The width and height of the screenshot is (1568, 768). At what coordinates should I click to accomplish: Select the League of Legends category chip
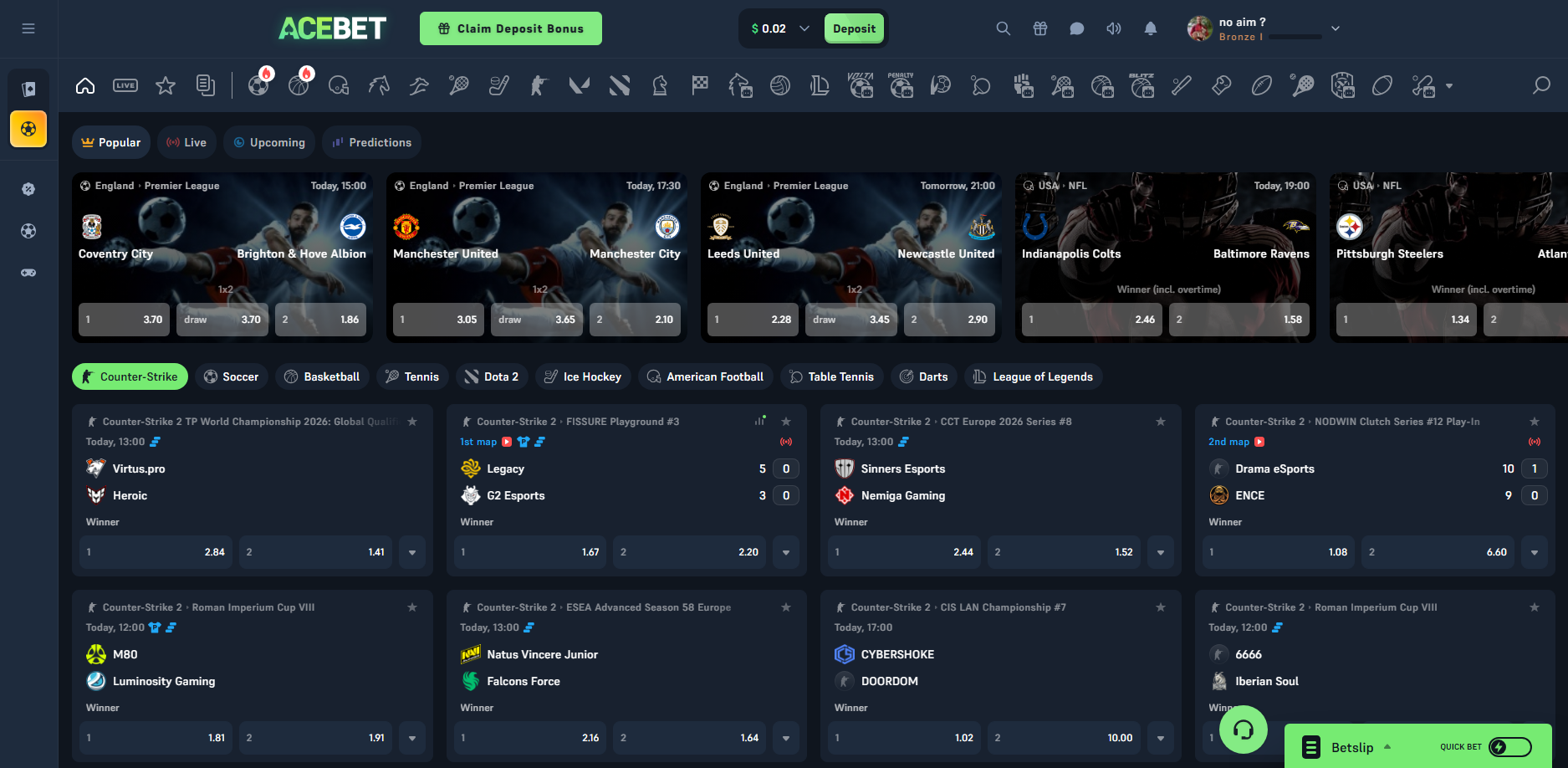click(x=1034, y=376)
